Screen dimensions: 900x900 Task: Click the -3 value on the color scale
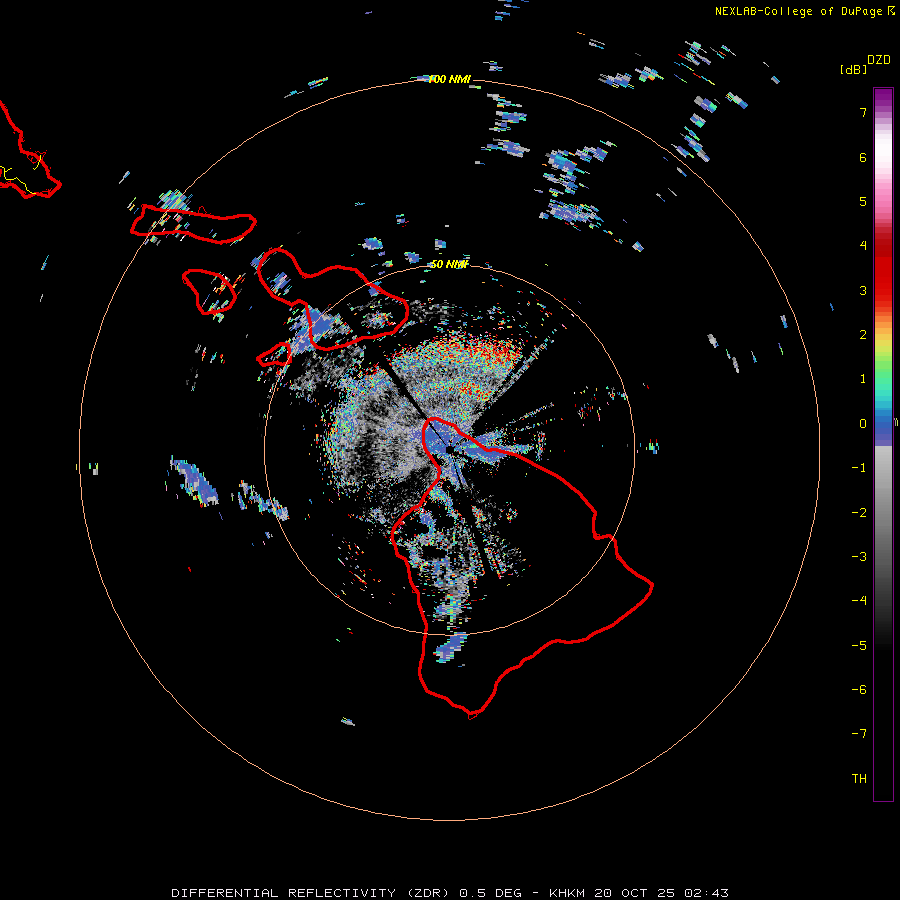coord(859,557)
